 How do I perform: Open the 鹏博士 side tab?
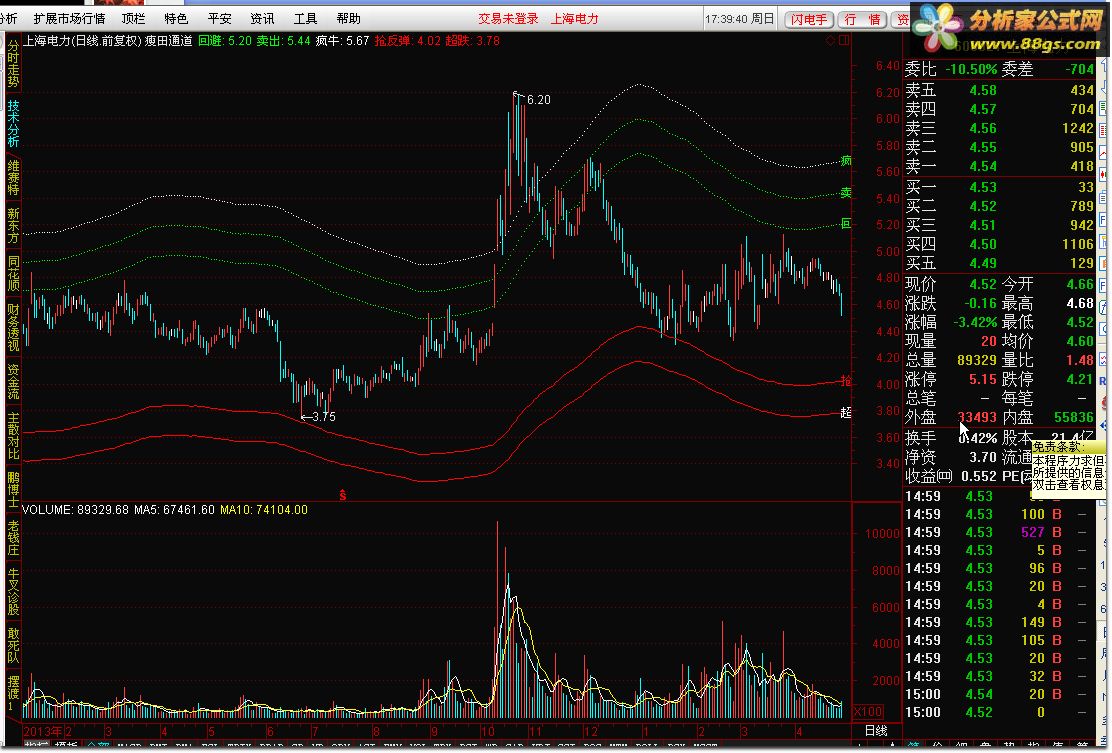(13, 489)
